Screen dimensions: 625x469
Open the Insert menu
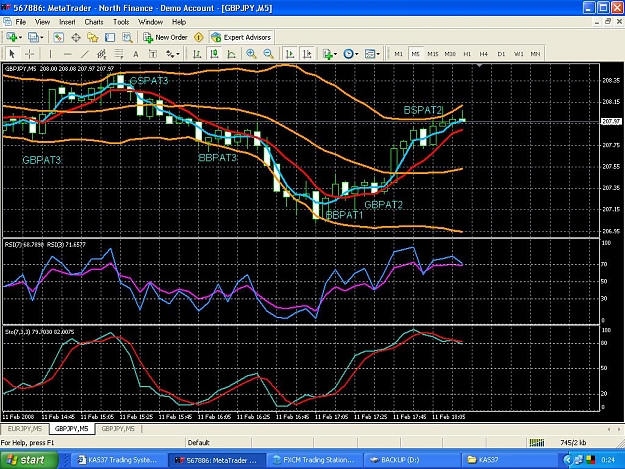tap(67, 22)
